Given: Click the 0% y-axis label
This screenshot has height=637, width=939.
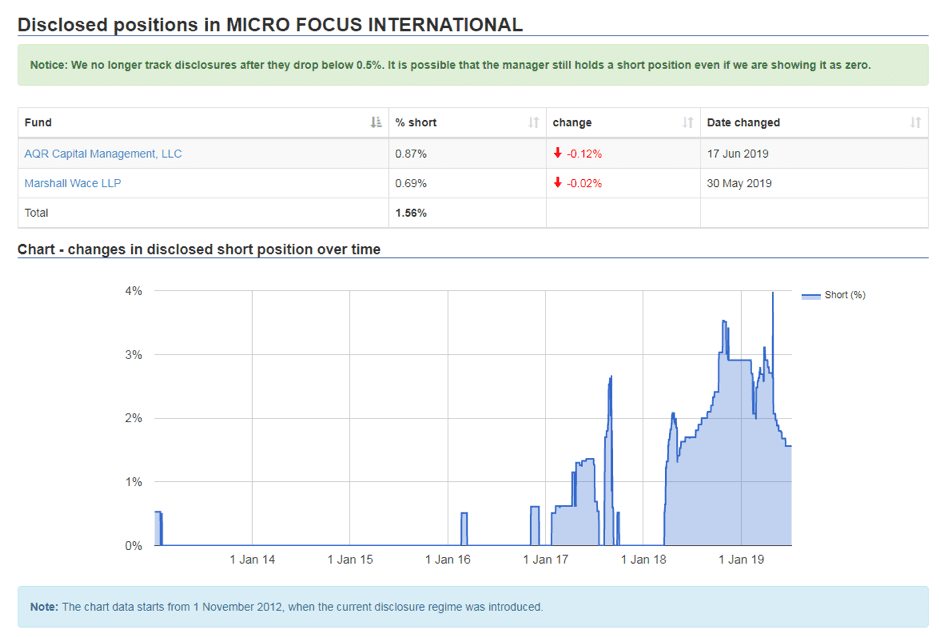Looking at the screenshot, I should tap(134, 546).
